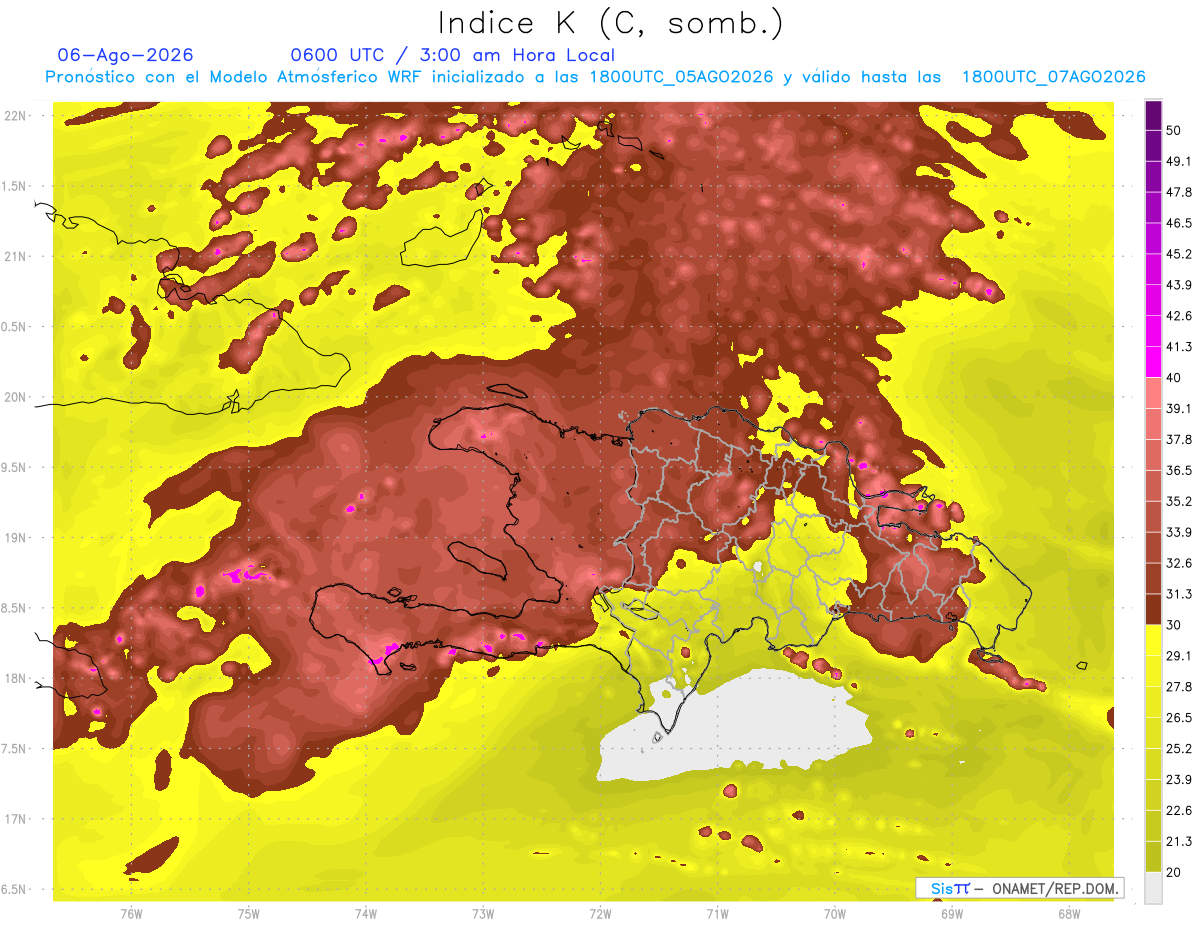Click the olive-yellow legend swatch between 20 and 21.3

(x=1153, y=857)
